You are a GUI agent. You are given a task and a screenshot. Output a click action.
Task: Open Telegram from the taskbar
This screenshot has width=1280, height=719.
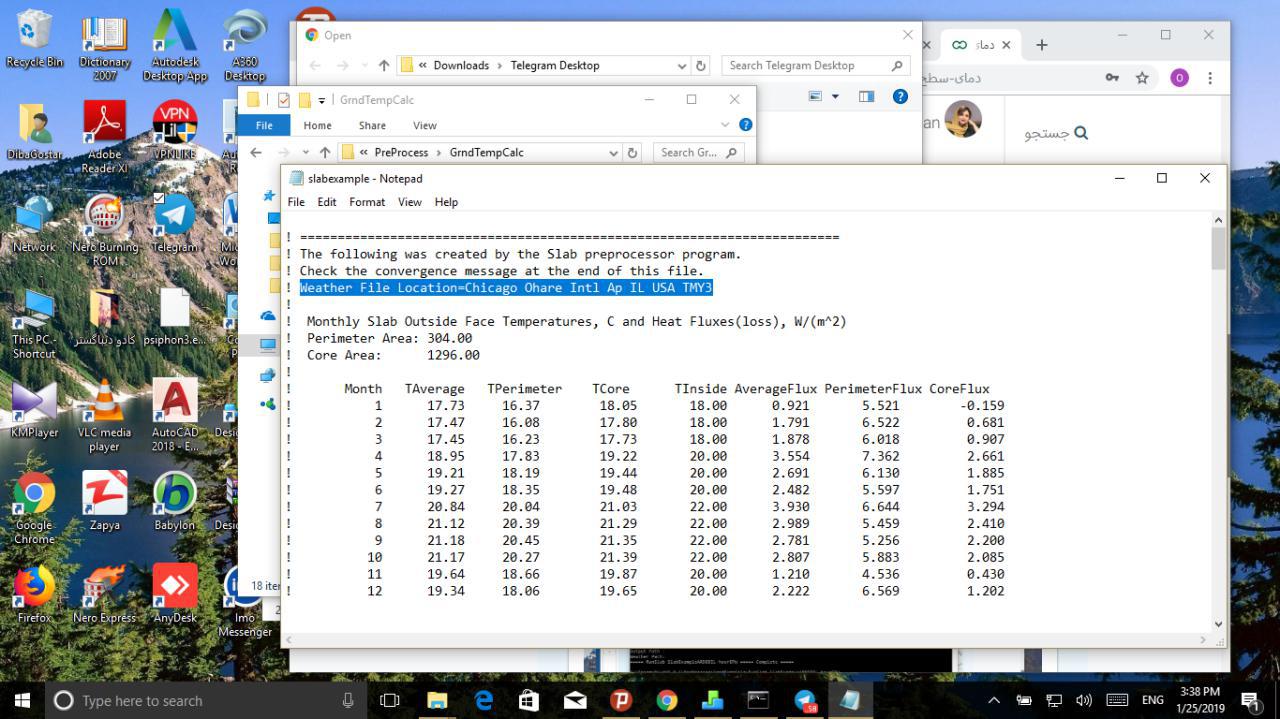click(x=805, y=700)
